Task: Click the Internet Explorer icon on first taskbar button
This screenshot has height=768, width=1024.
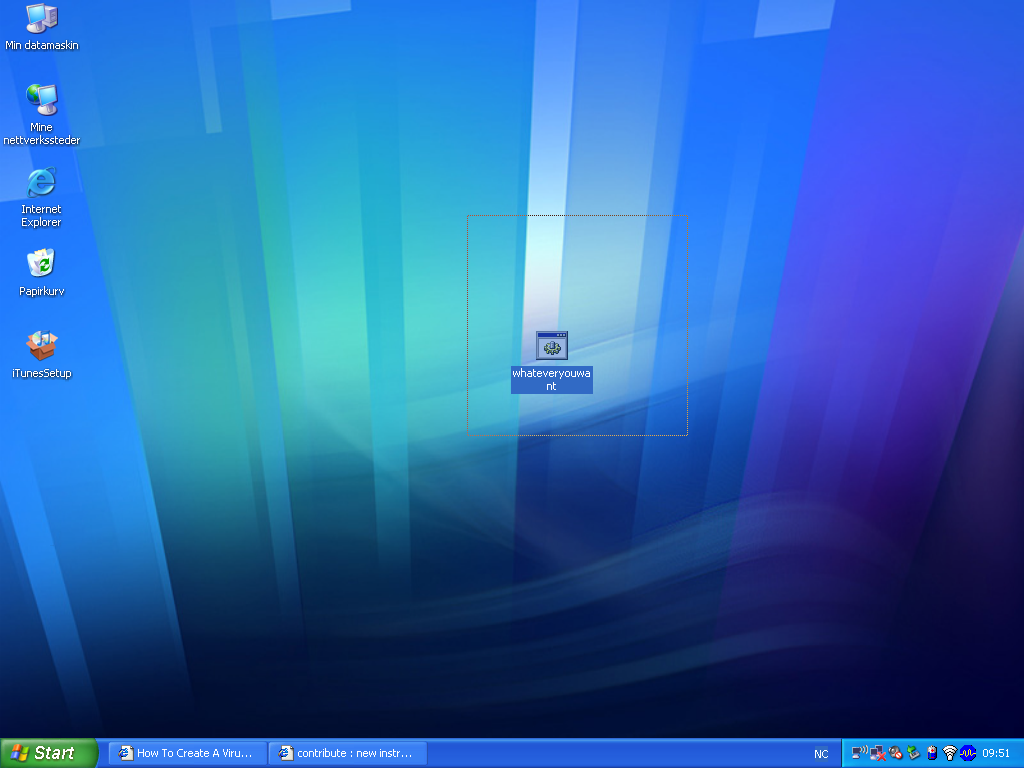Action: coord(125,753)
